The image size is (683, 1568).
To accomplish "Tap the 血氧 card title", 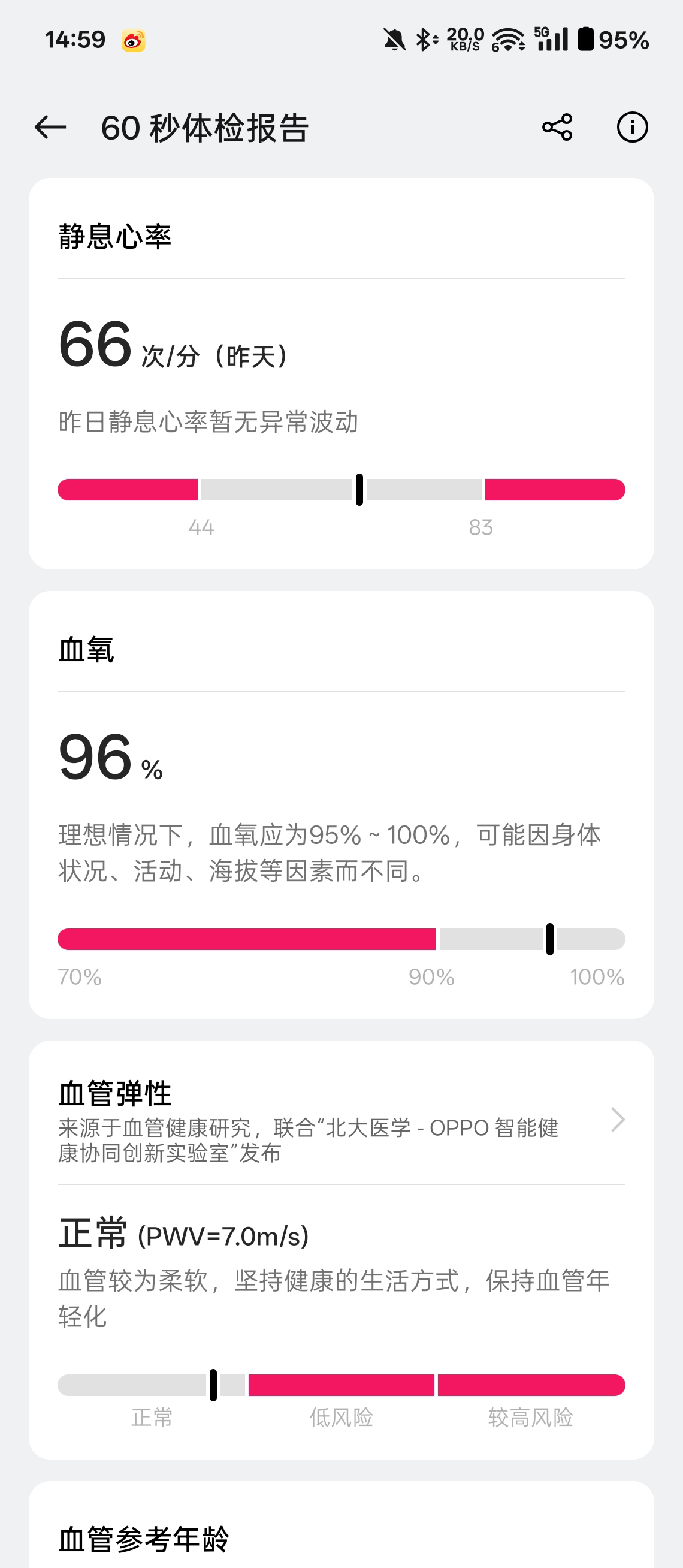I will click(86, 649).
